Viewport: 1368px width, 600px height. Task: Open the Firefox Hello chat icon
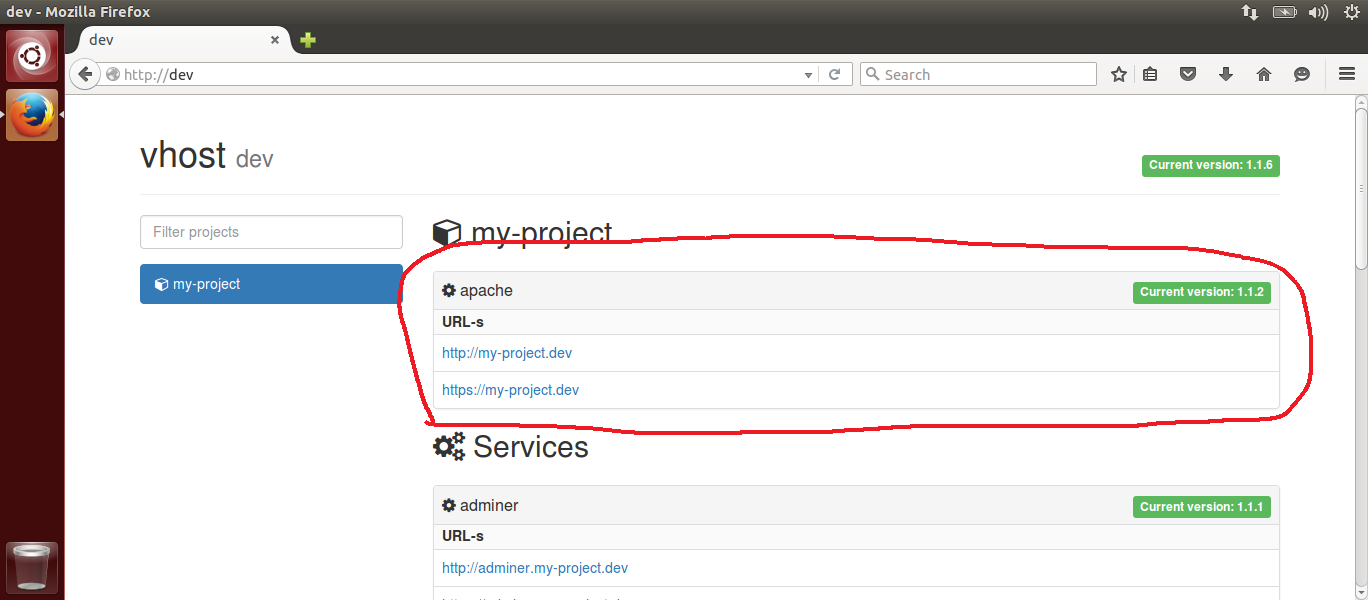pos(1301,74)
